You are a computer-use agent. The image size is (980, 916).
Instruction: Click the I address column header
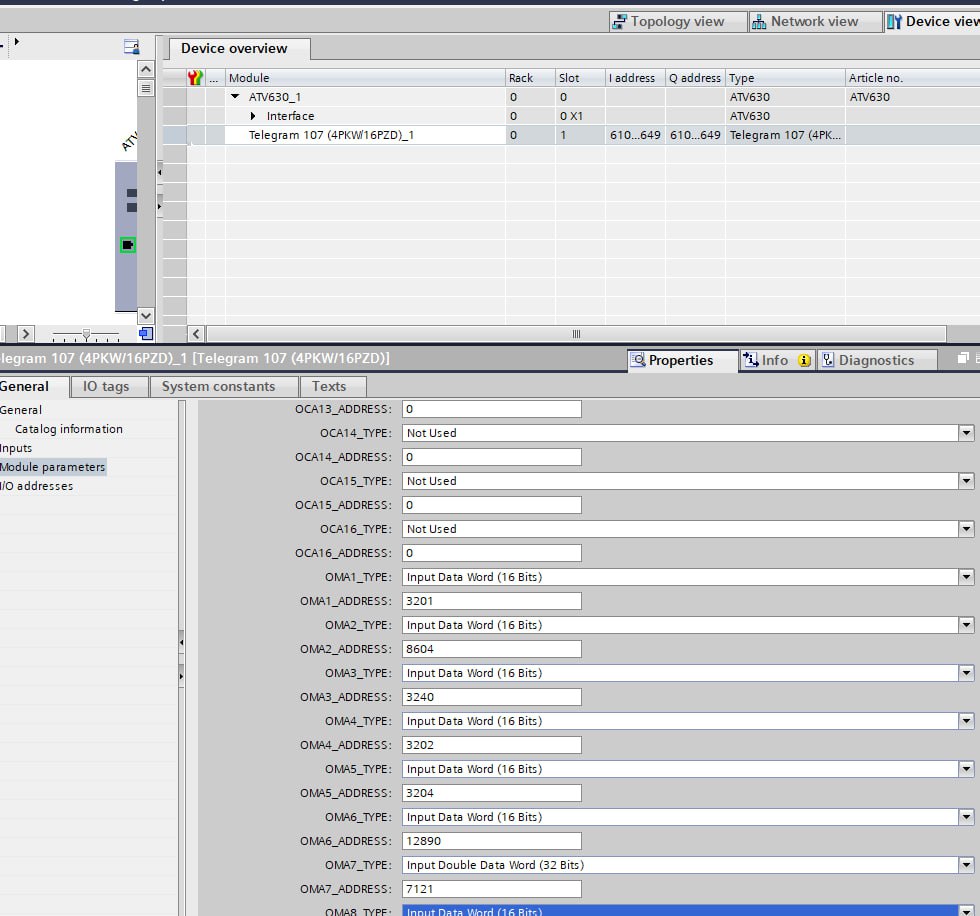tap(634, 77)
